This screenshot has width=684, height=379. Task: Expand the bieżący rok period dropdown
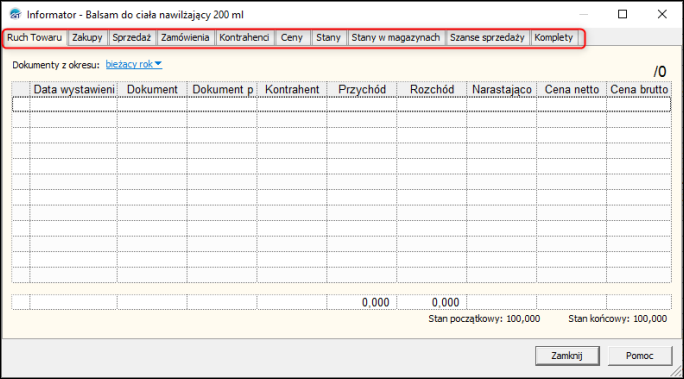134,65
